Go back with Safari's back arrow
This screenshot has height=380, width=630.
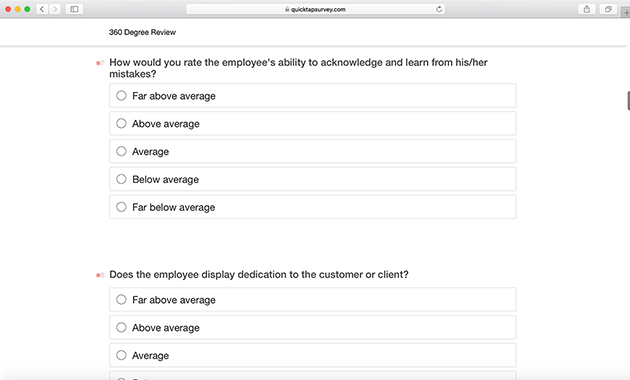(42, 9)
